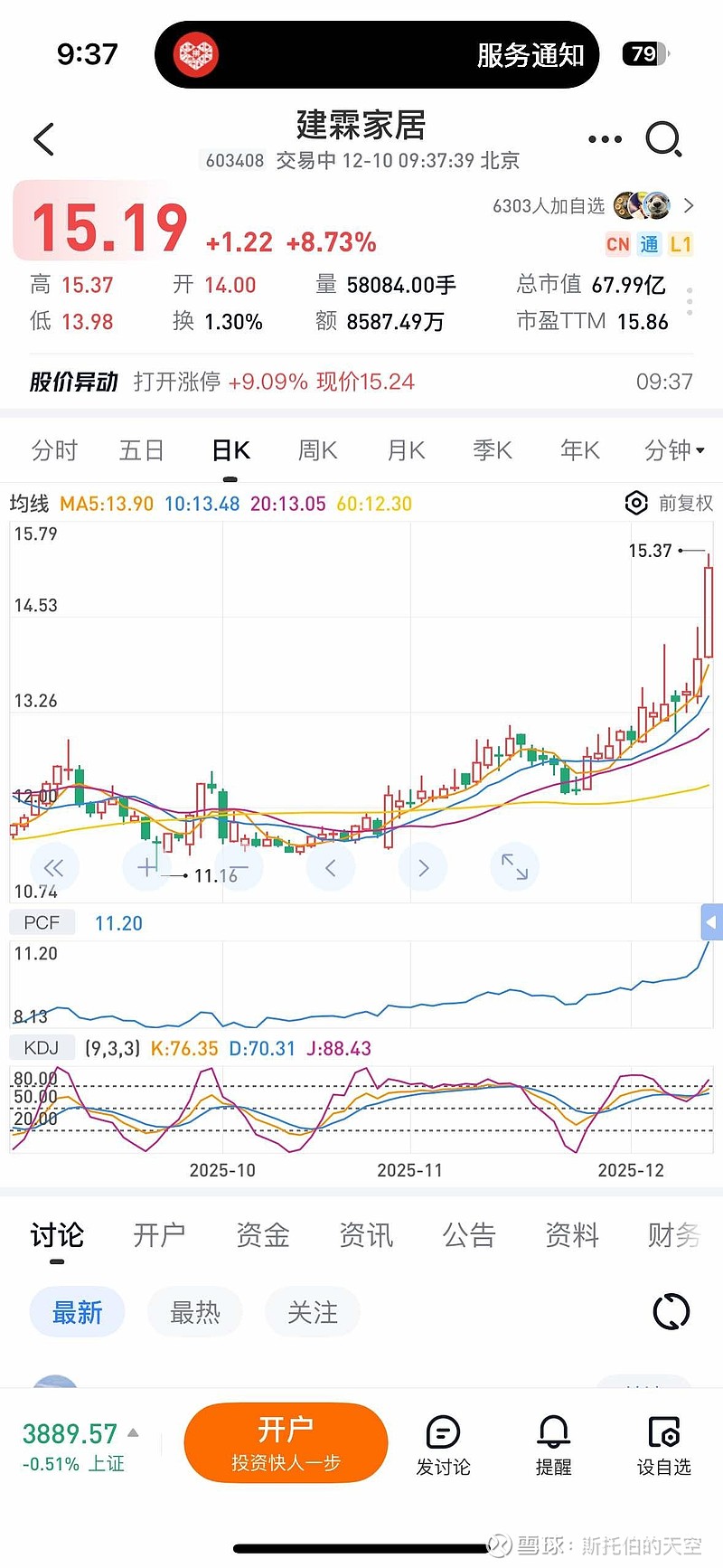Screen dimensions: 723x1568
Task: Expand quote details via vertical dots
Action: pos(690,301)
